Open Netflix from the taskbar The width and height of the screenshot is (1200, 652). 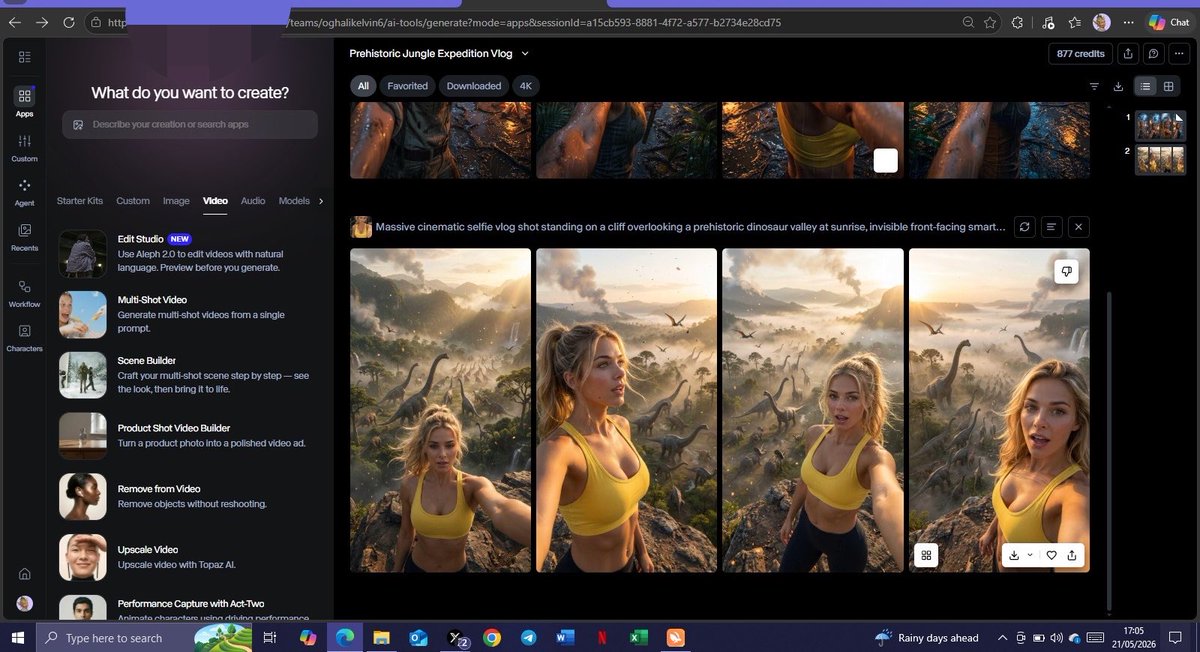click(x=601, y=637)
